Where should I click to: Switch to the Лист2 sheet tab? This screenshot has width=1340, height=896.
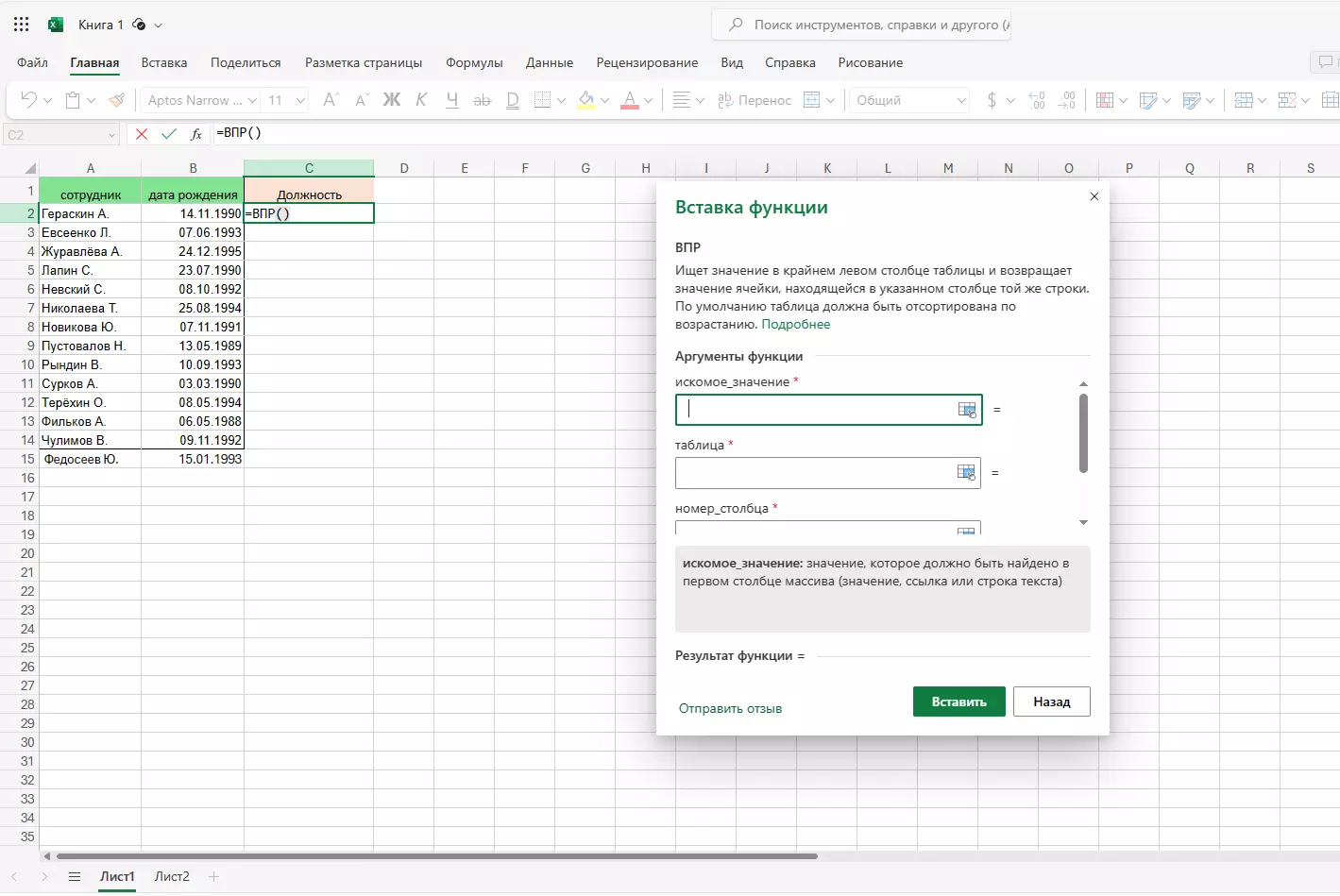coord(172,876)
